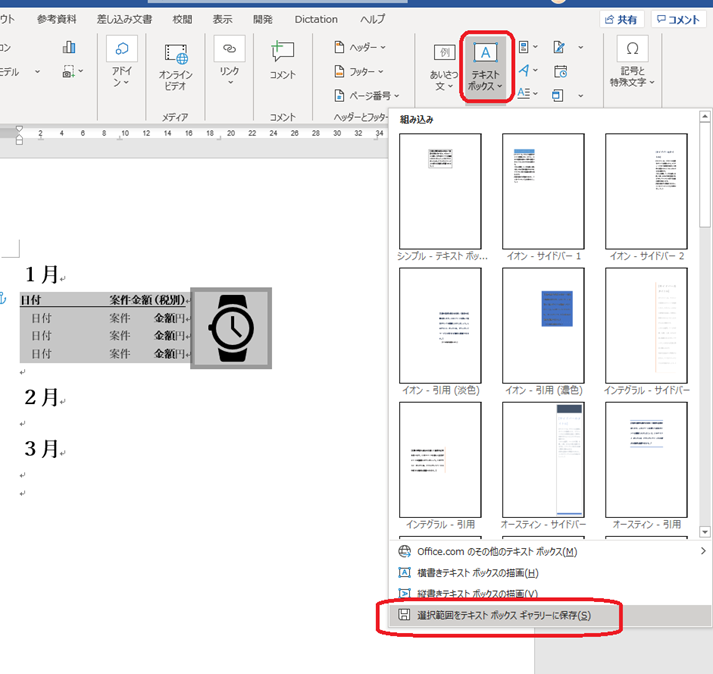
Task: Choose オースティン - 引用 thumbnail
Action: (x=646, y=460)
